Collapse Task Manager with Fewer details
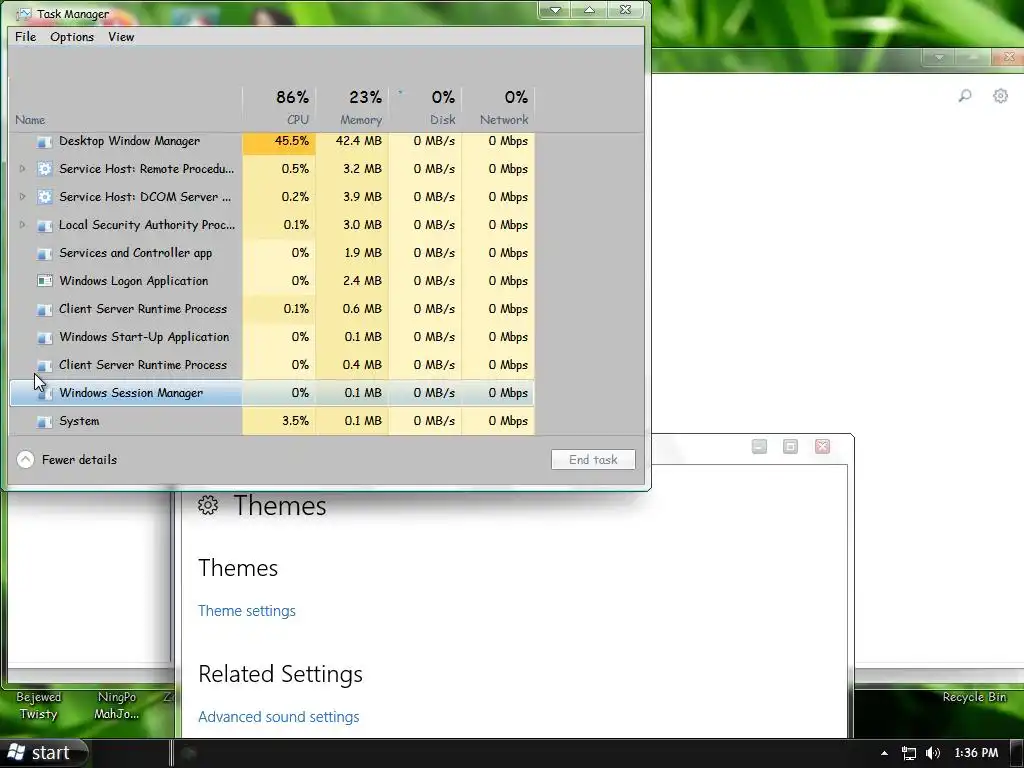 (x=67, y=460)
